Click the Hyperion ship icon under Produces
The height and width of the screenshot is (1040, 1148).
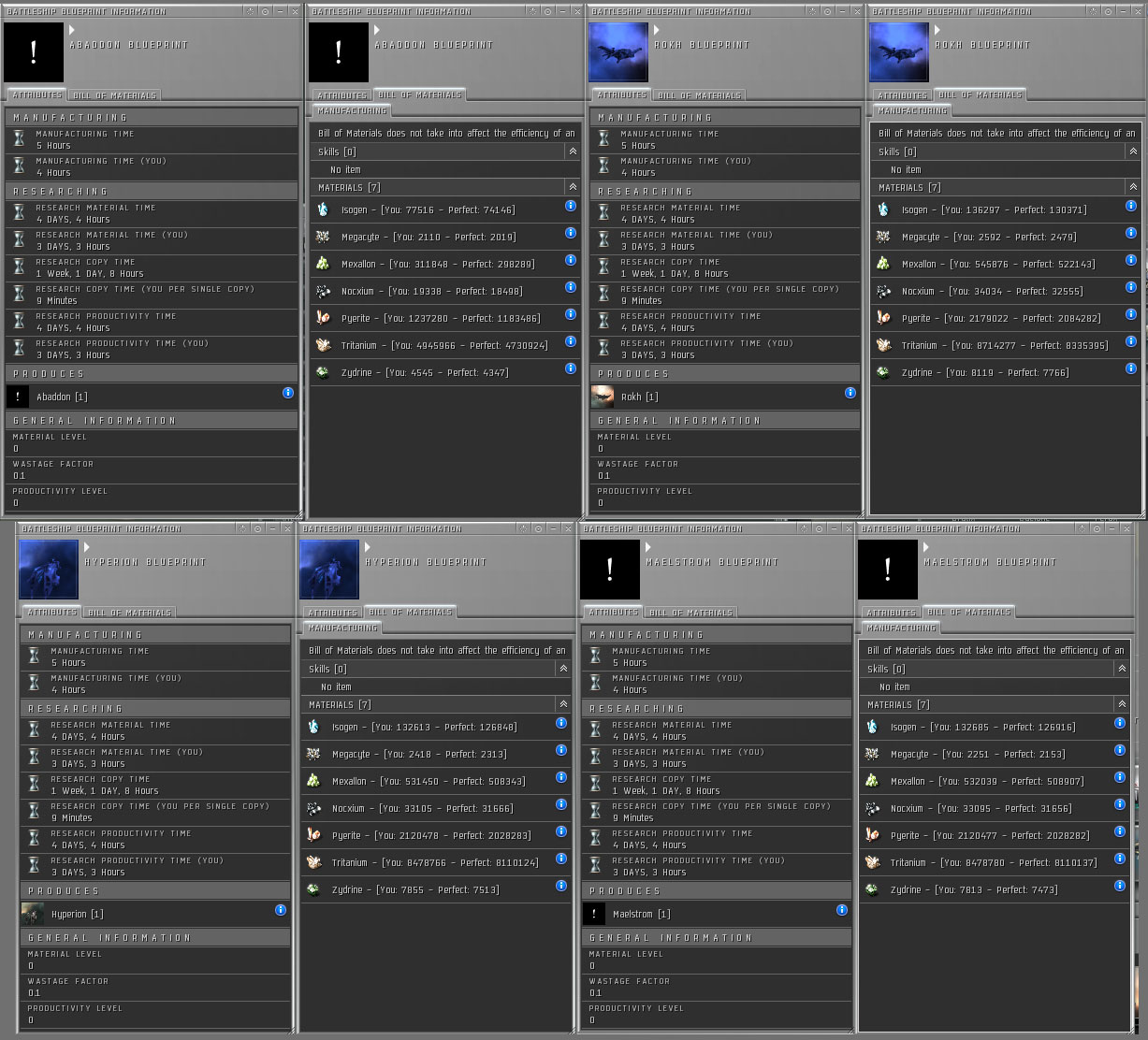tap(33, 914)
